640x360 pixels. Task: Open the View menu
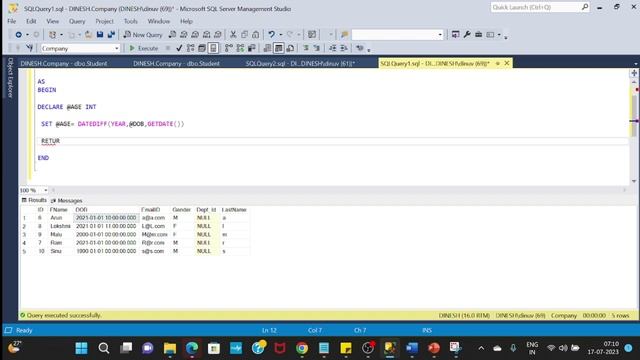52,21
